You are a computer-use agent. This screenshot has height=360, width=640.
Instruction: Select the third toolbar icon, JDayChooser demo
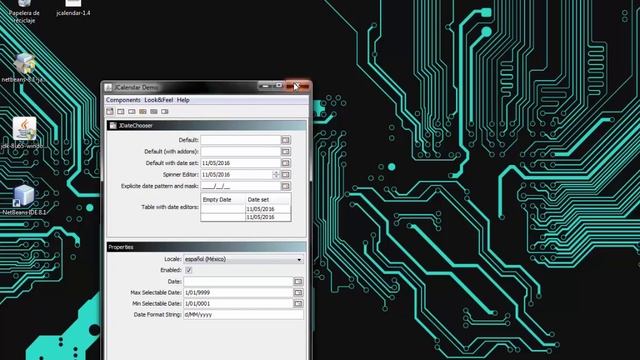(132, 111)
